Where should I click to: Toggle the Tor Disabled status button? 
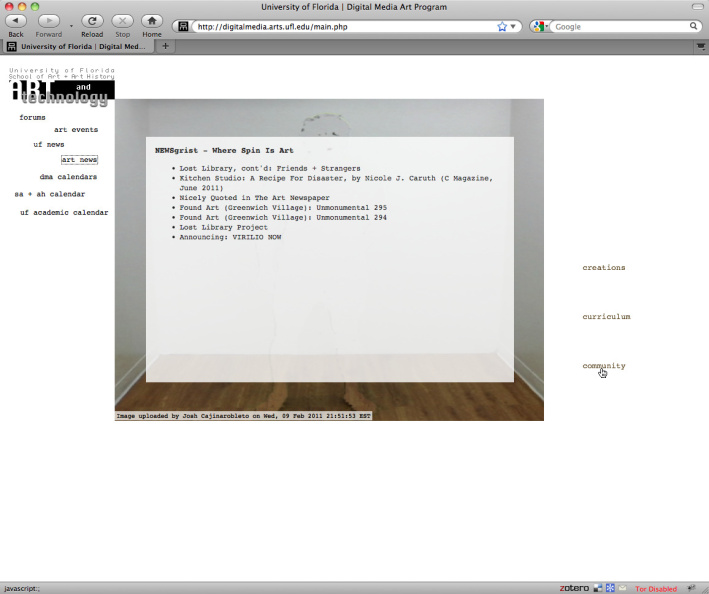click(x=656, y=589)
